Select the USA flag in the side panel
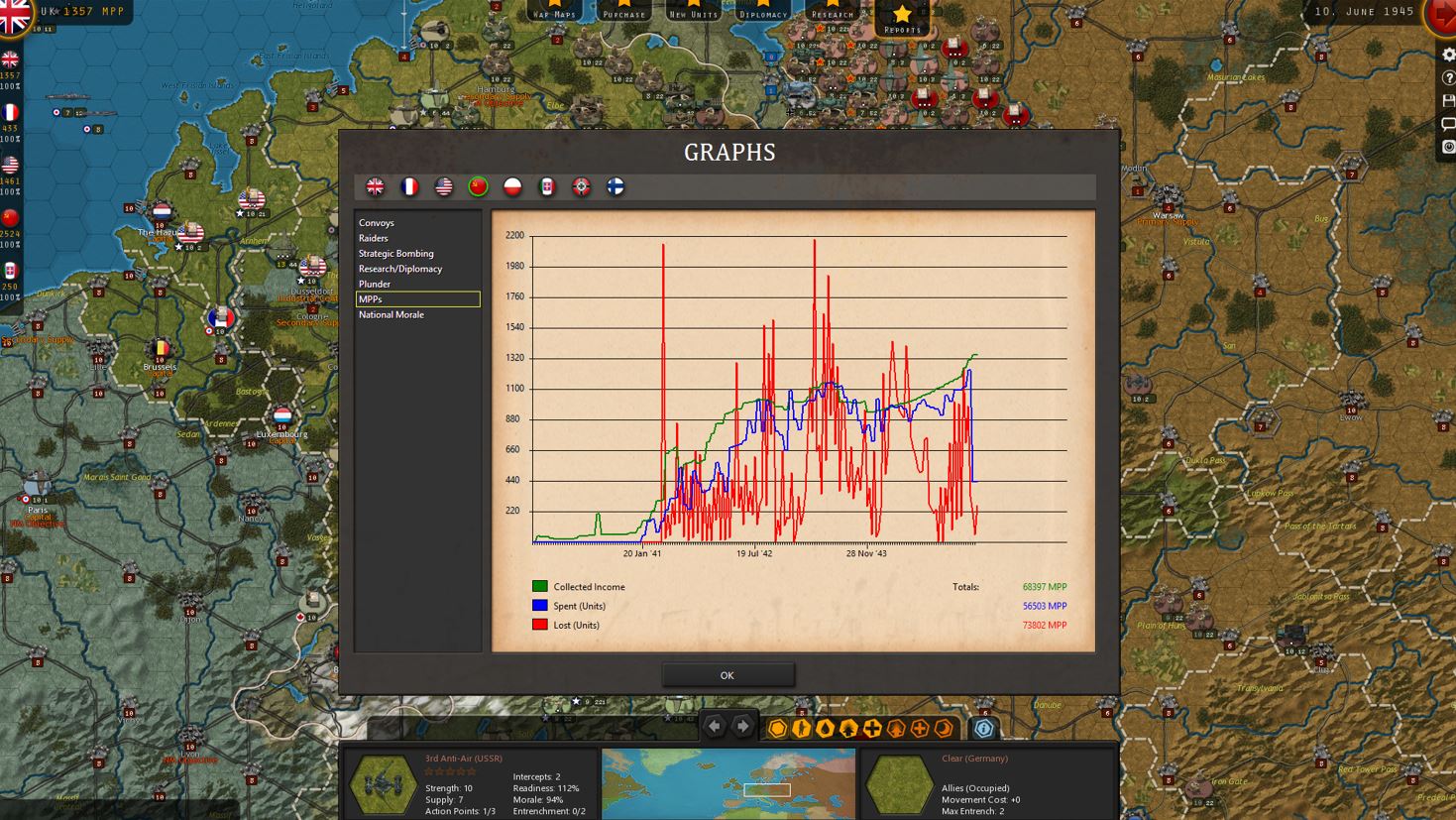 click(10, 165)
